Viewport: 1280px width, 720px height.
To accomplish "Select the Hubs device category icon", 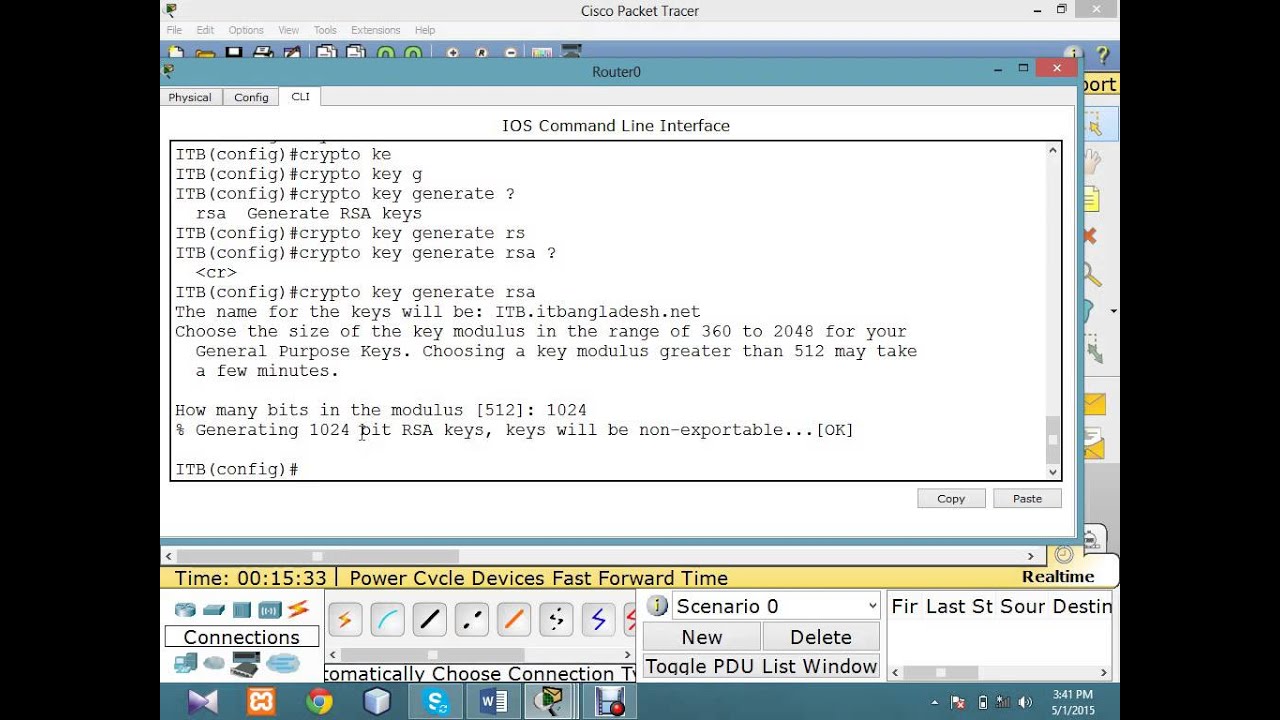I will (242, 609).
